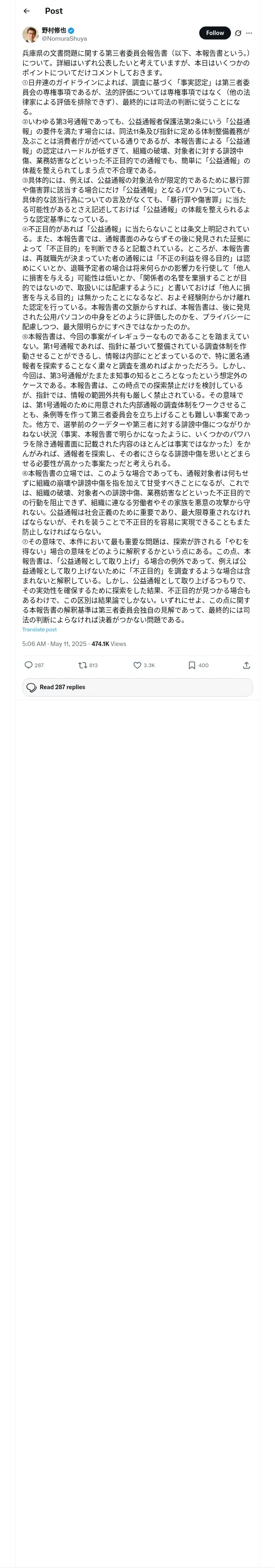Share the post via share icon
Viewport: 275px width, 1568px height.
pos(246,665)
